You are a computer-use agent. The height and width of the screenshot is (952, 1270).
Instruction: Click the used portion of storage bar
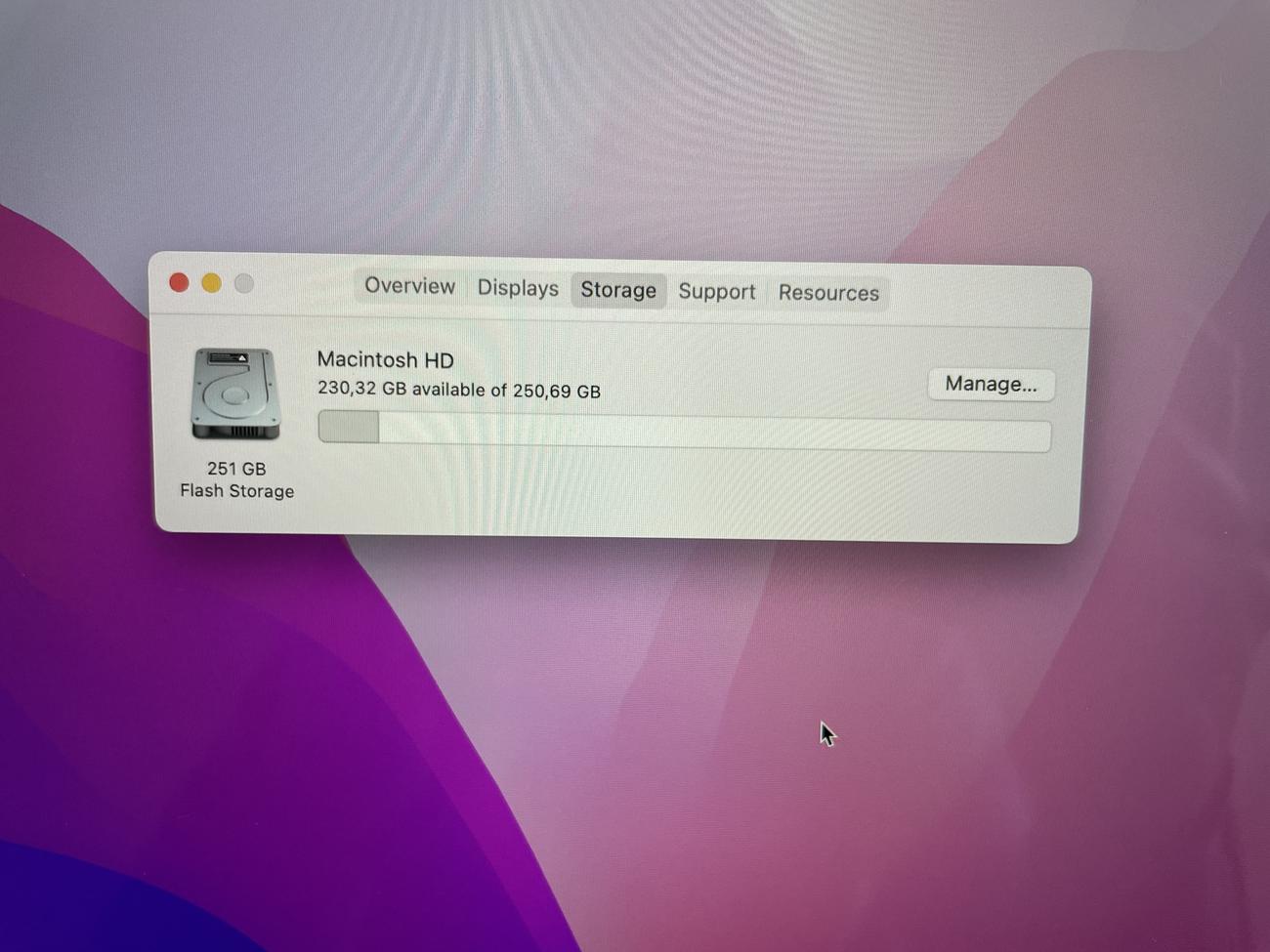tap(349, 427)
